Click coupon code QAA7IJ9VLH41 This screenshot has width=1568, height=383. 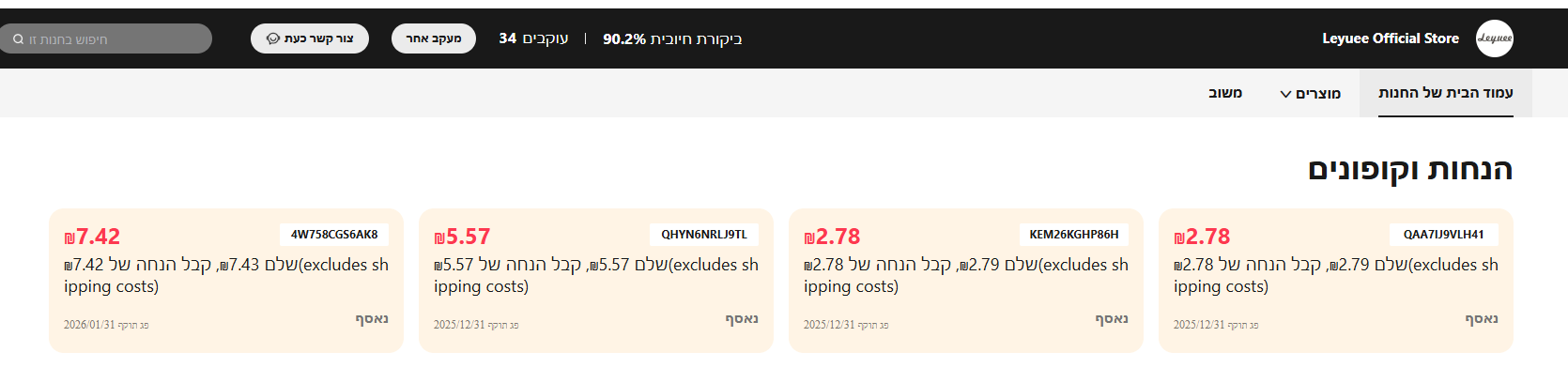pyautogui.click(x=1443, y=235)
